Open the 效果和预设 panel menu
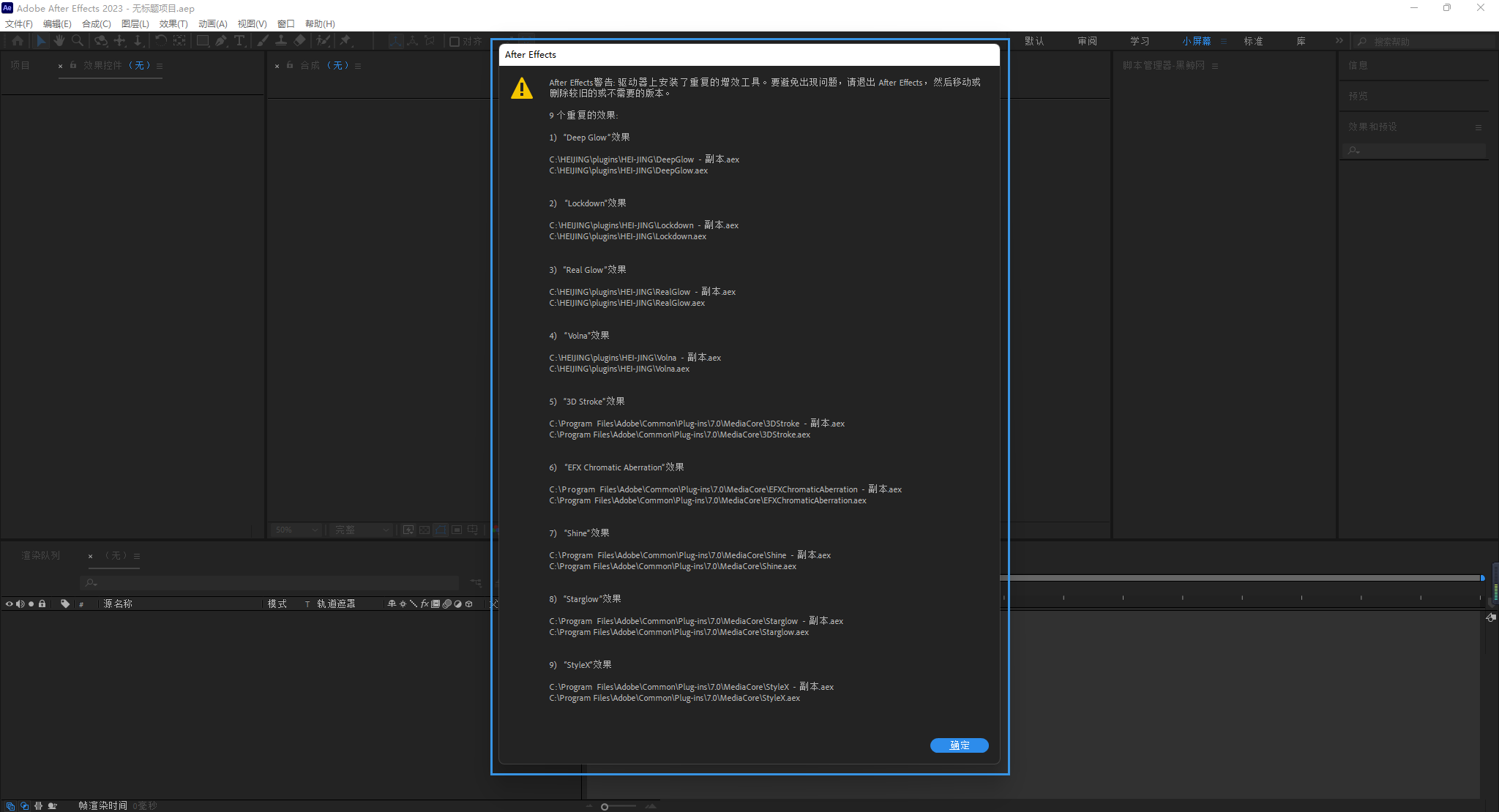The image size is (1499, 812). (x=1479, y=127)
